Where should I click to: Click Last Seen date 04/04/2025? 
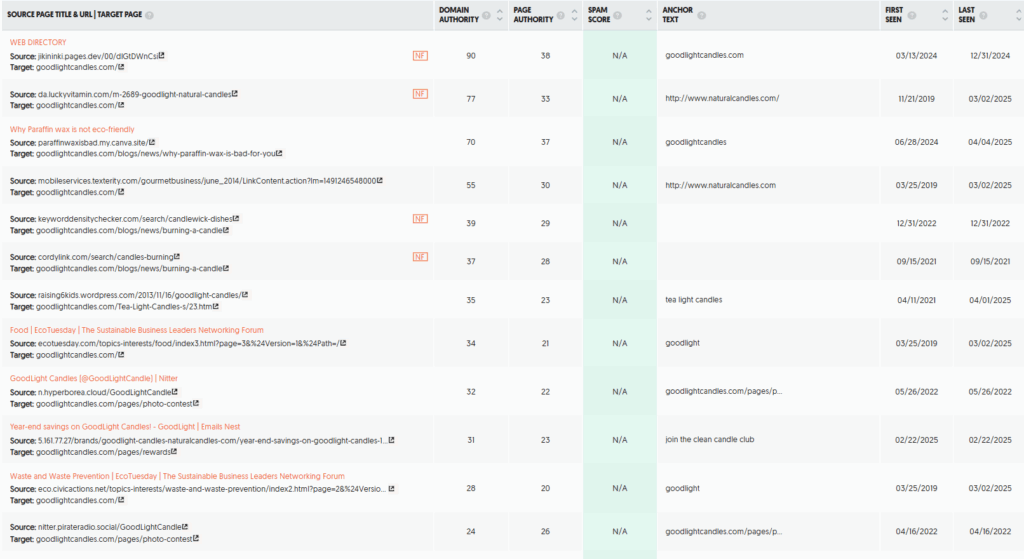(989, 142)
